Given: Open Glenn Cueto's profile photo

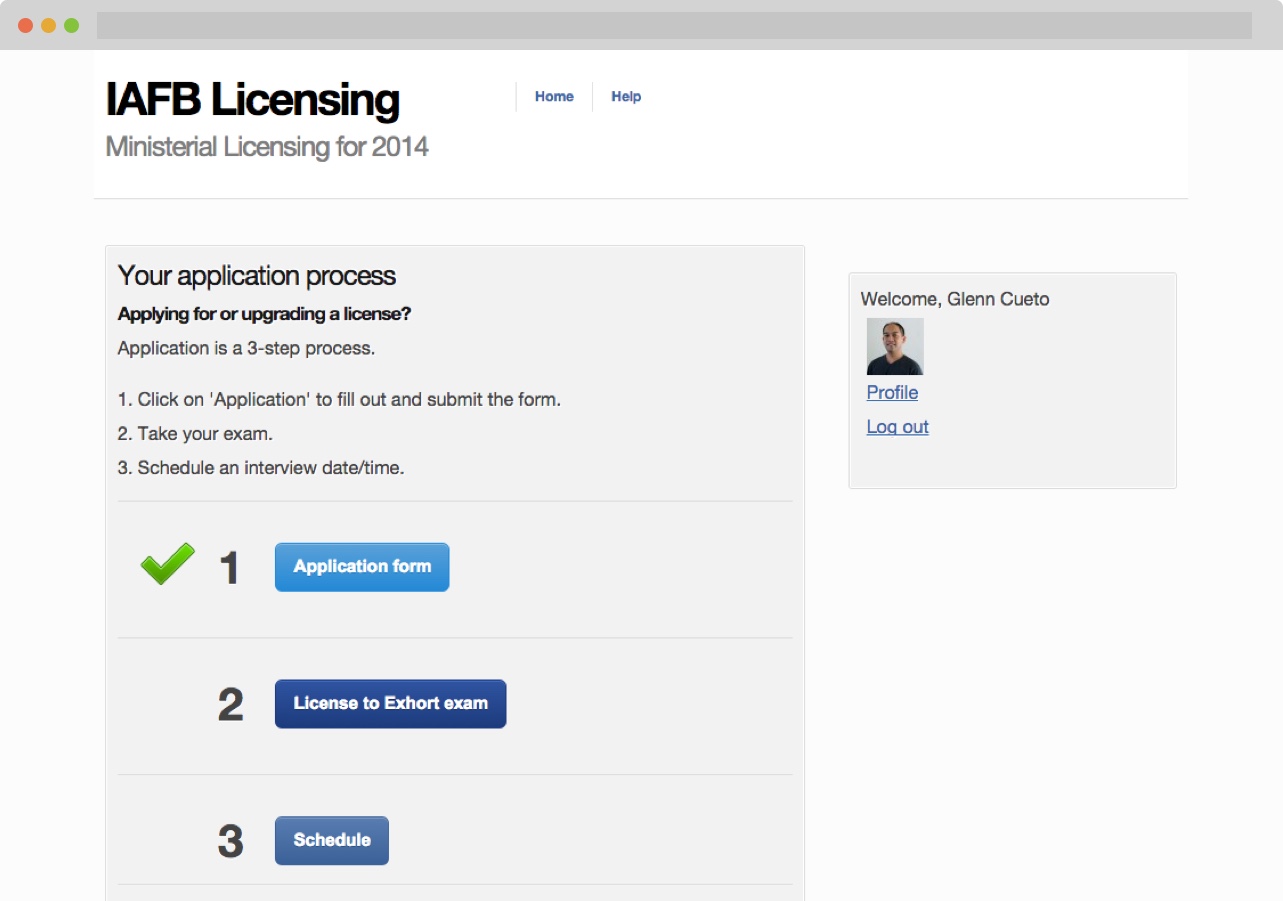Looking at the screenshot, I should 894,347.
